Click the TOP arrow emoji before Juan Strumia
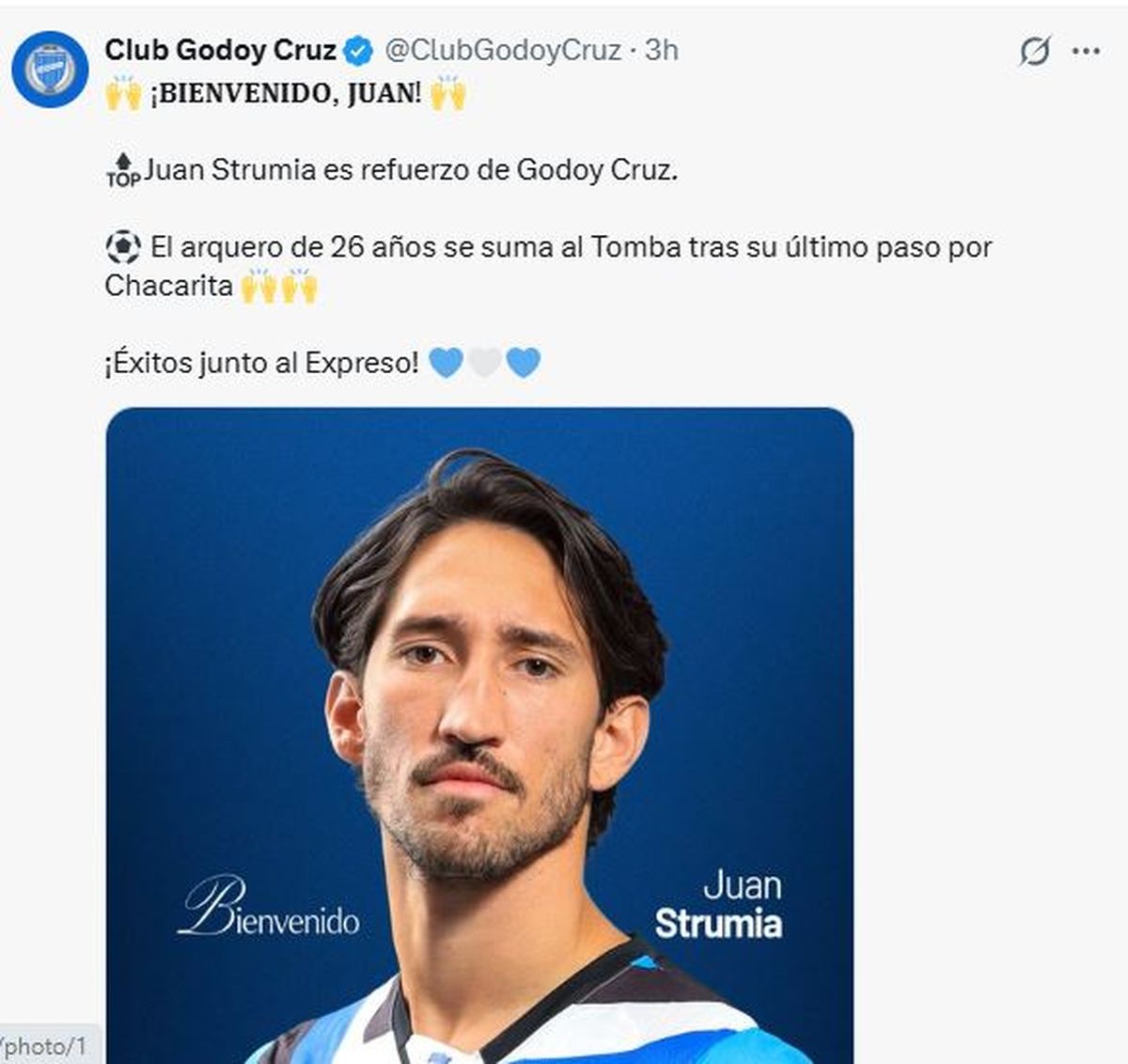Viewport: 1128px width, 1064px height. point(123,171)
